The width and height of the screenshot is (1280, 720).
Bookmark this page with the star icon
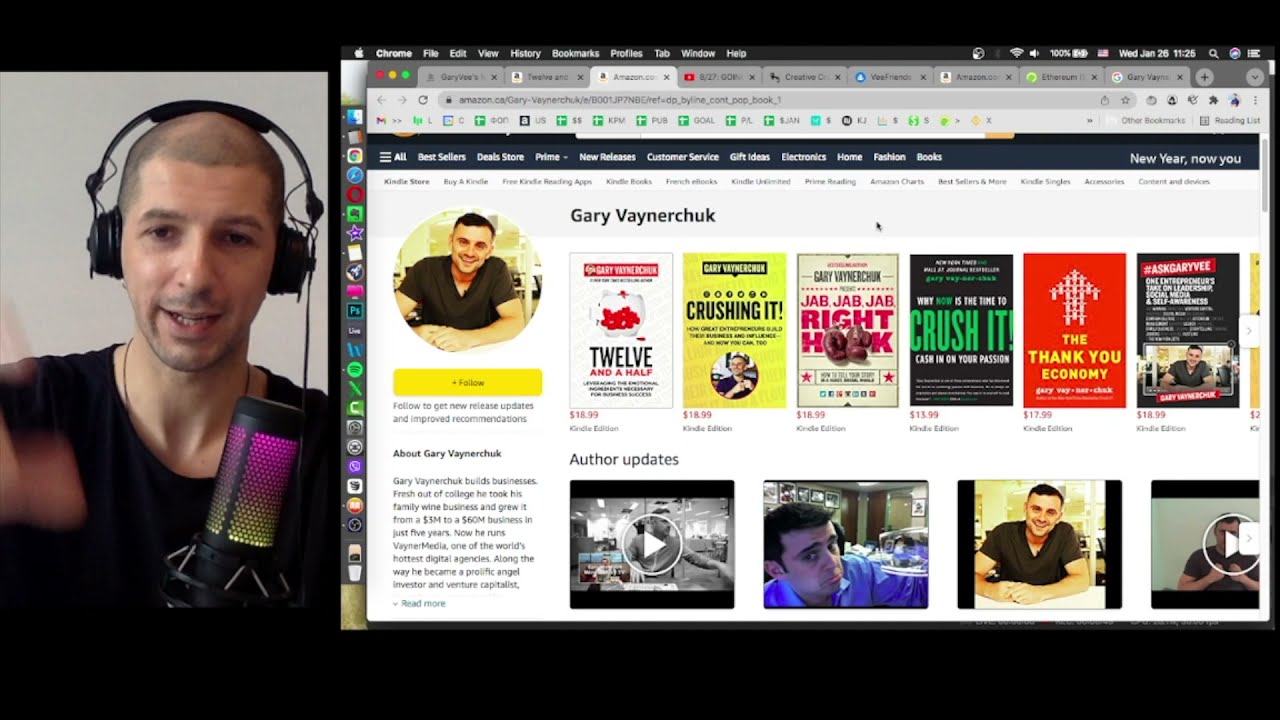1125,100
